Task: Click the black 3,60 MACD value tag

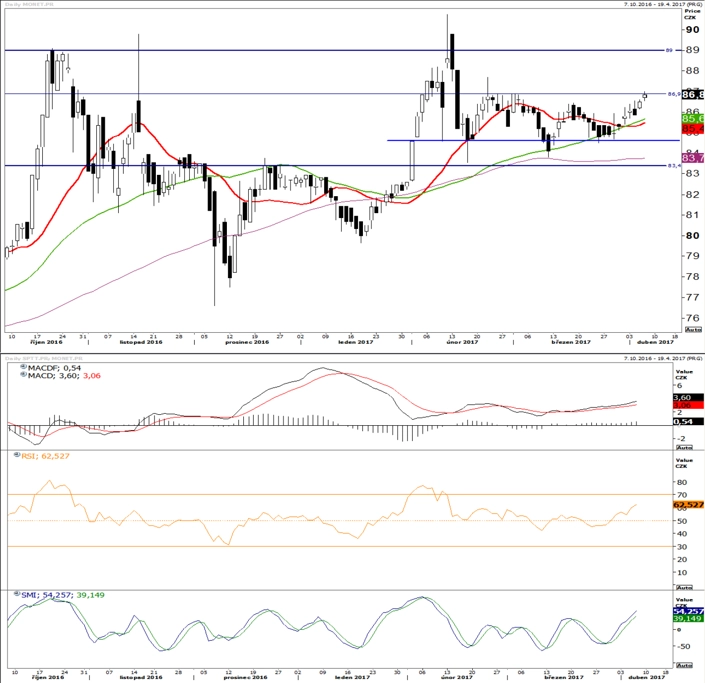Action: point(688,397)
